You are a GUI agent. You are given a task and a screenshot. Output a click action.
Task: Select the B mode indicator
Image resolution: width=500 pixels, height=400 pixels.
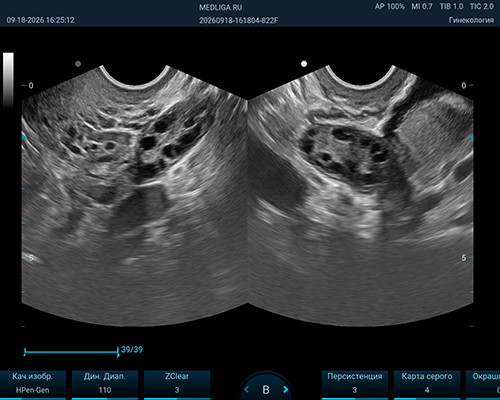pos(266,390)
